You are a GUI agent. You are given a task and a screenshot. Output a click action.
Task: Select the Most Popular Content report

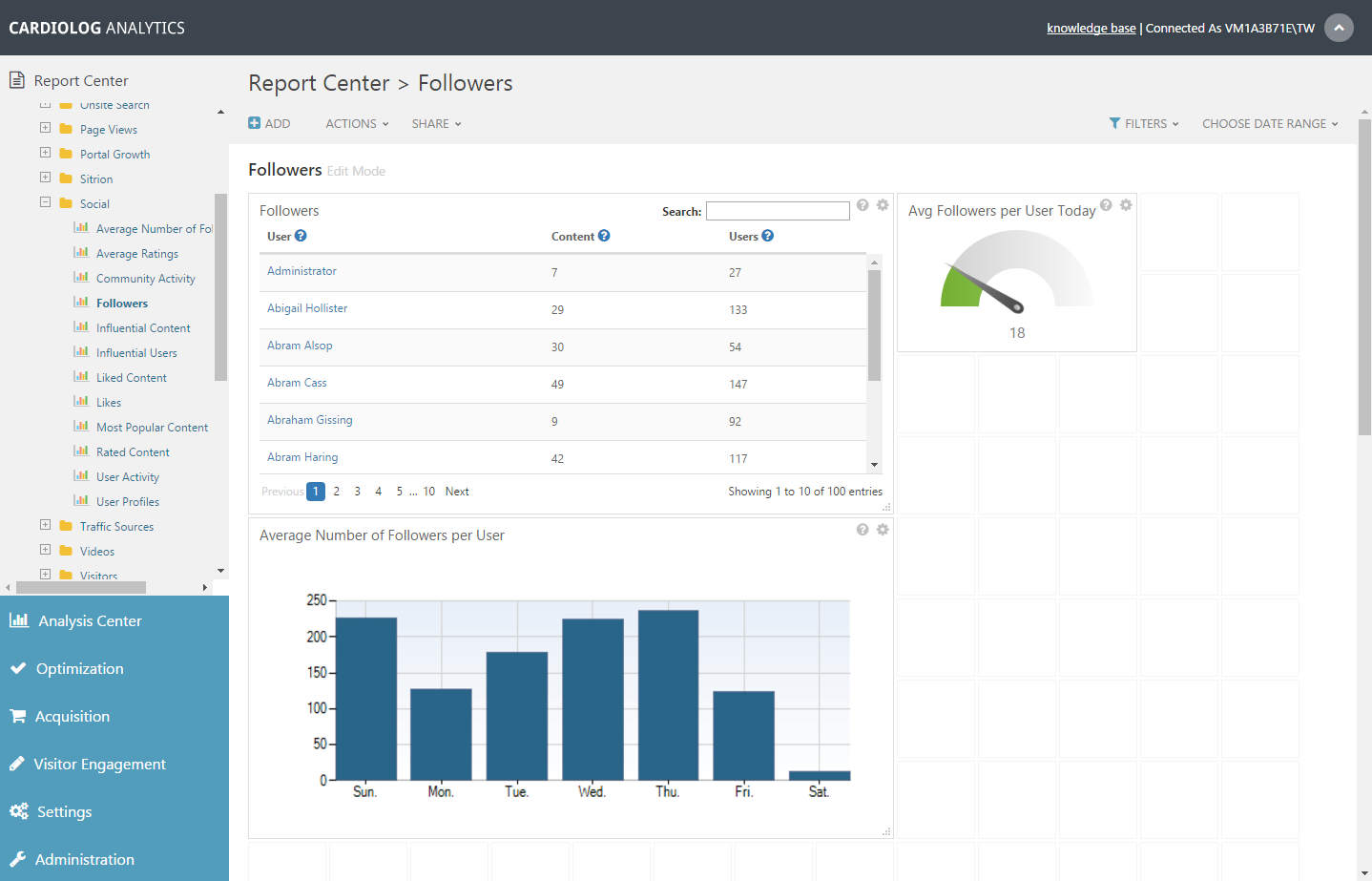(x=152, y=428)
